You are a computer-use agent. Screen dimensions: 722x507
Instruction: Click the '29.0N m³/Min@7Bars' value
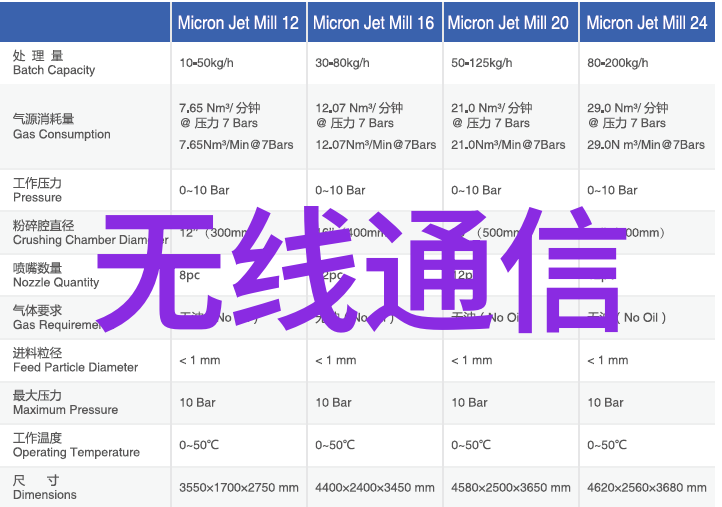pos(646,145)
